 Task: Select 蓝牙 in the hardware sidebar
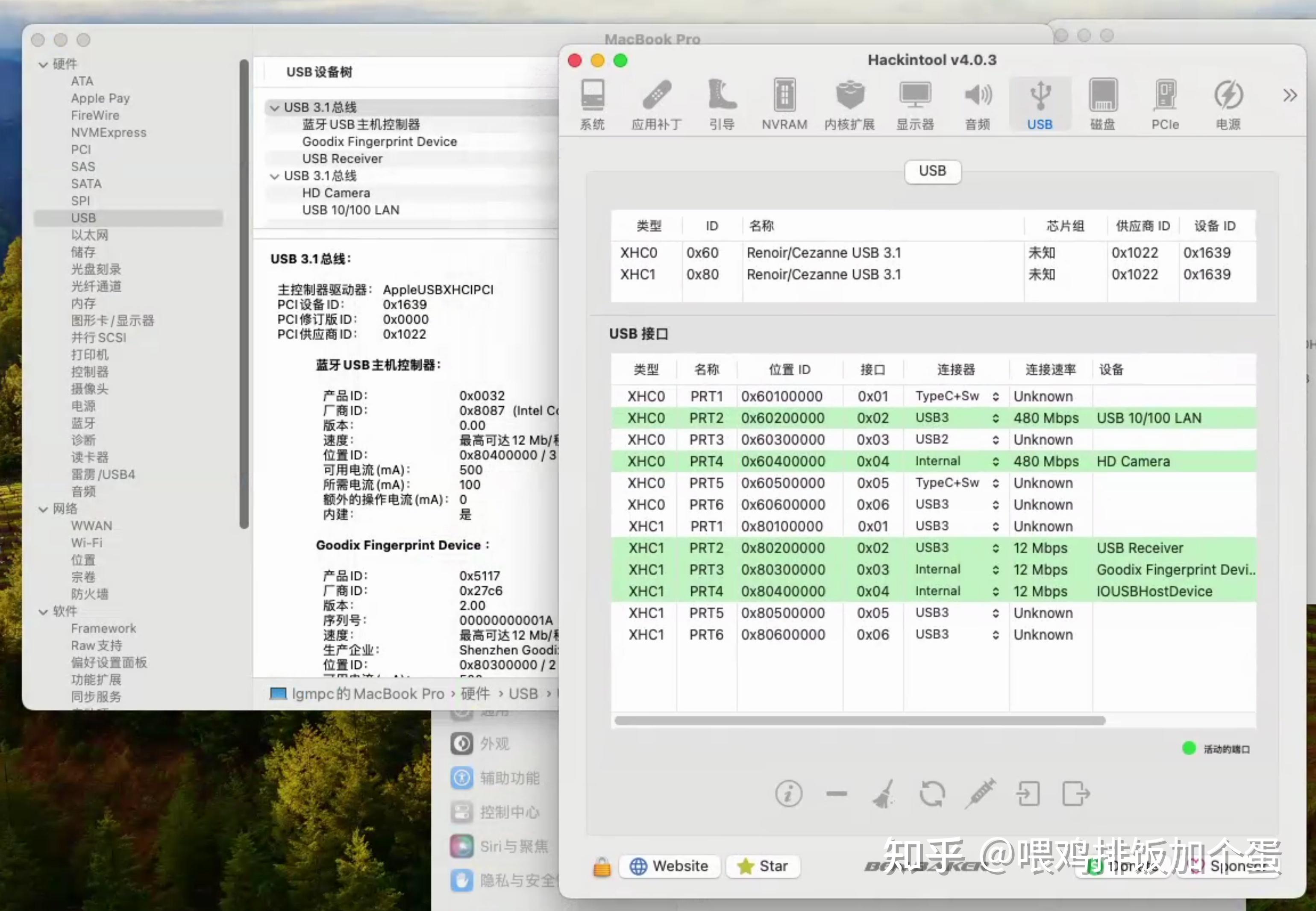(x=83, y=423)
